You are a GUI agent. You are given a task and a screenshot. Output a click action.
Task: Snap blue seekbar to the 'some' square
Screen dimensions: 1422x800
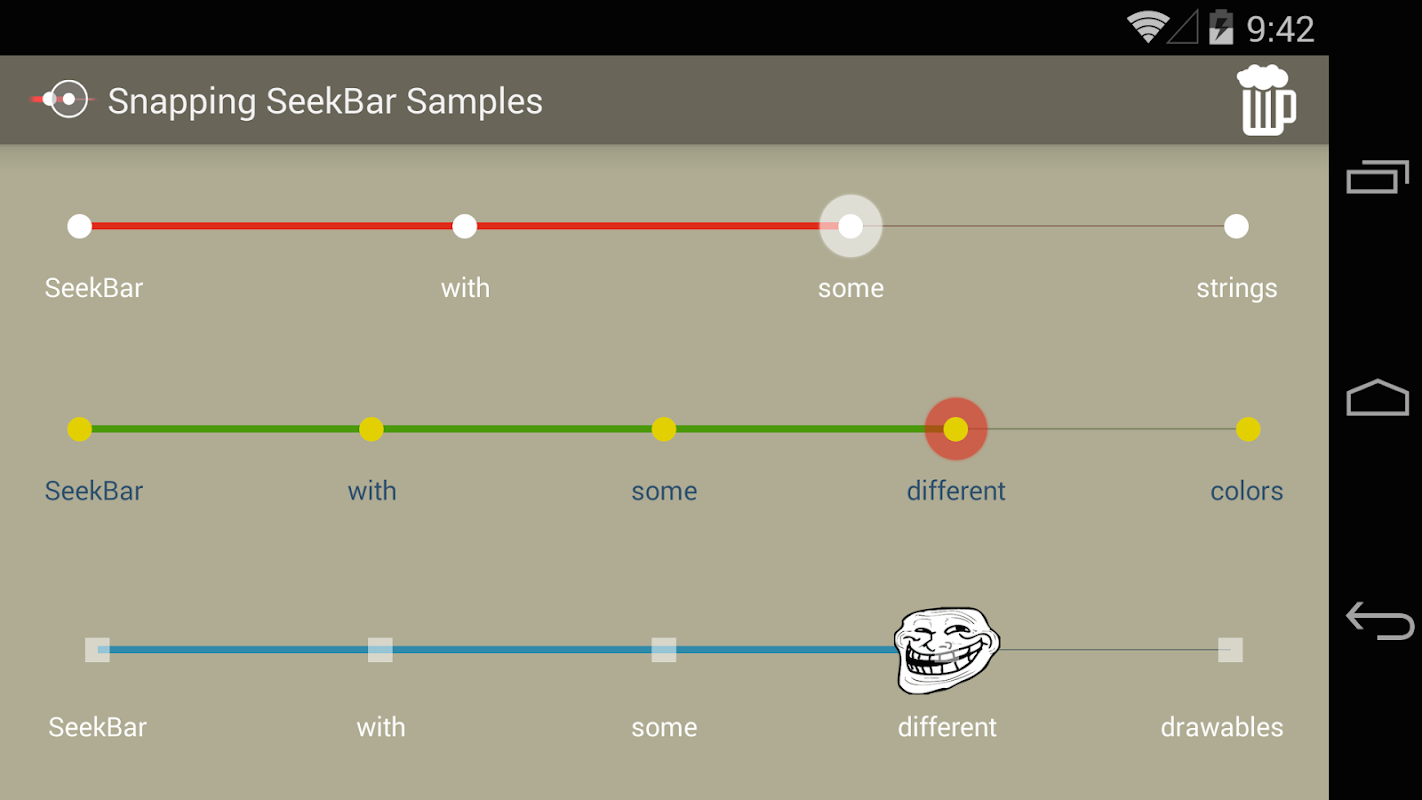coord(664,650)
